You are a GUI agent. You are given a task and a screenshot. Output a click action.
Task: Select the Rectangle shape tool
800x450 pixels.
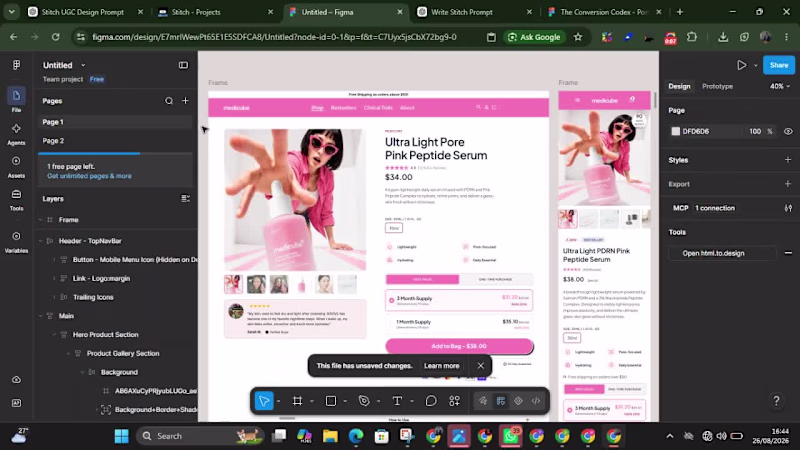coord(331,401)
